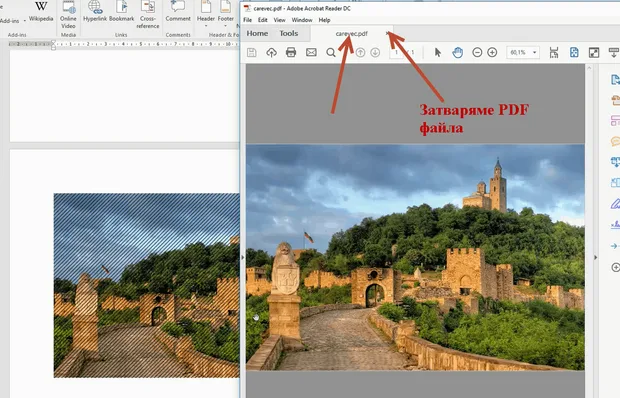Print the PDF using the printer icon
620x398 pixels.
click(291, 52)
